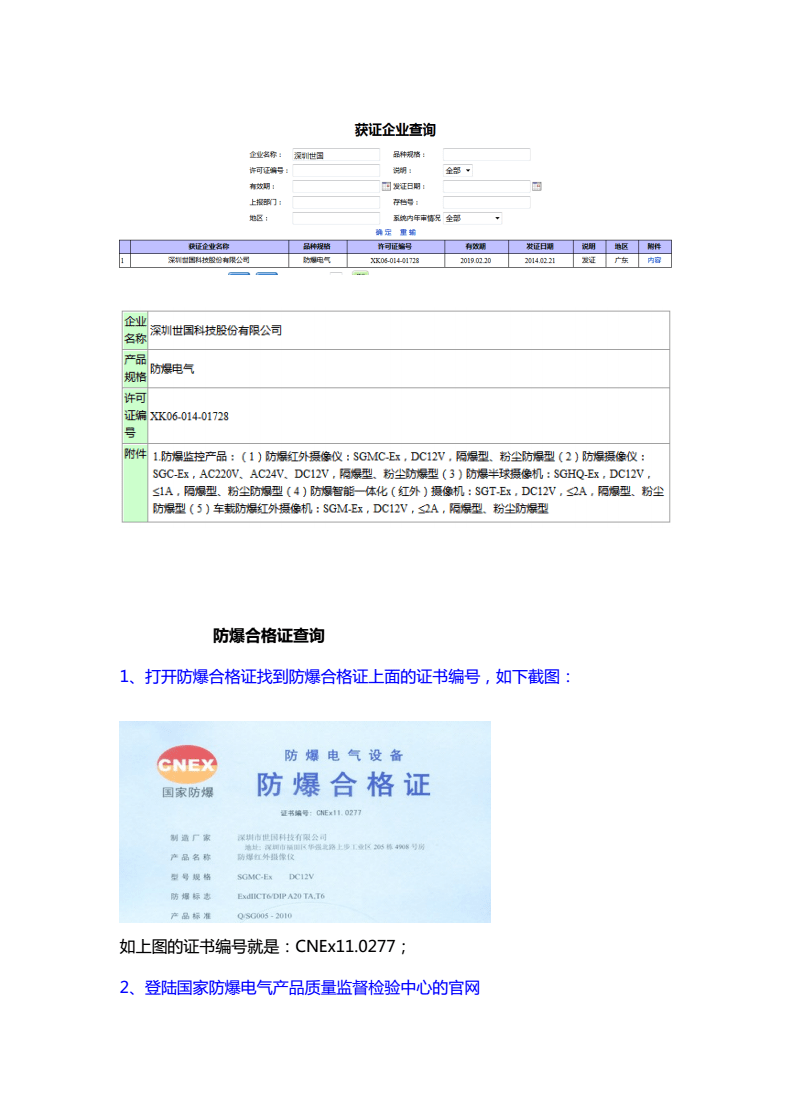Click the 发证日期 date input field
The width and height of the screenshot is (792, 1120).
[486, 186]
